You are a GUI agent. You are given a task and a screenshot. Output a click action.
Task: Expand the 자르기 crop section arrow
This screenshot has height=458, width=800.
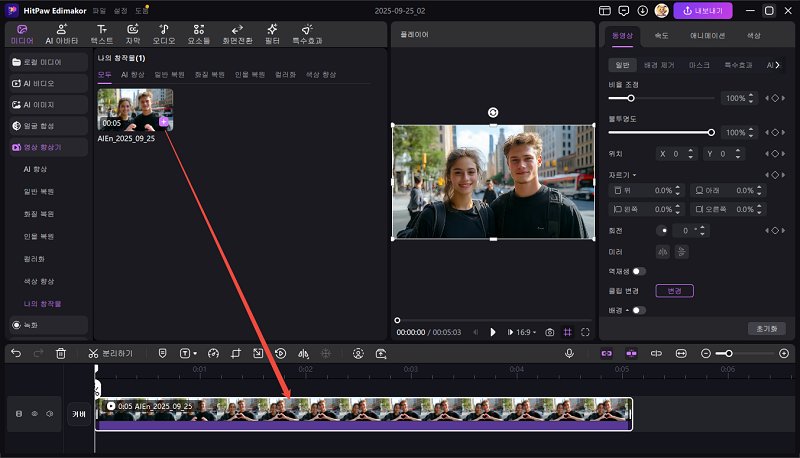(x=634, y=175)
